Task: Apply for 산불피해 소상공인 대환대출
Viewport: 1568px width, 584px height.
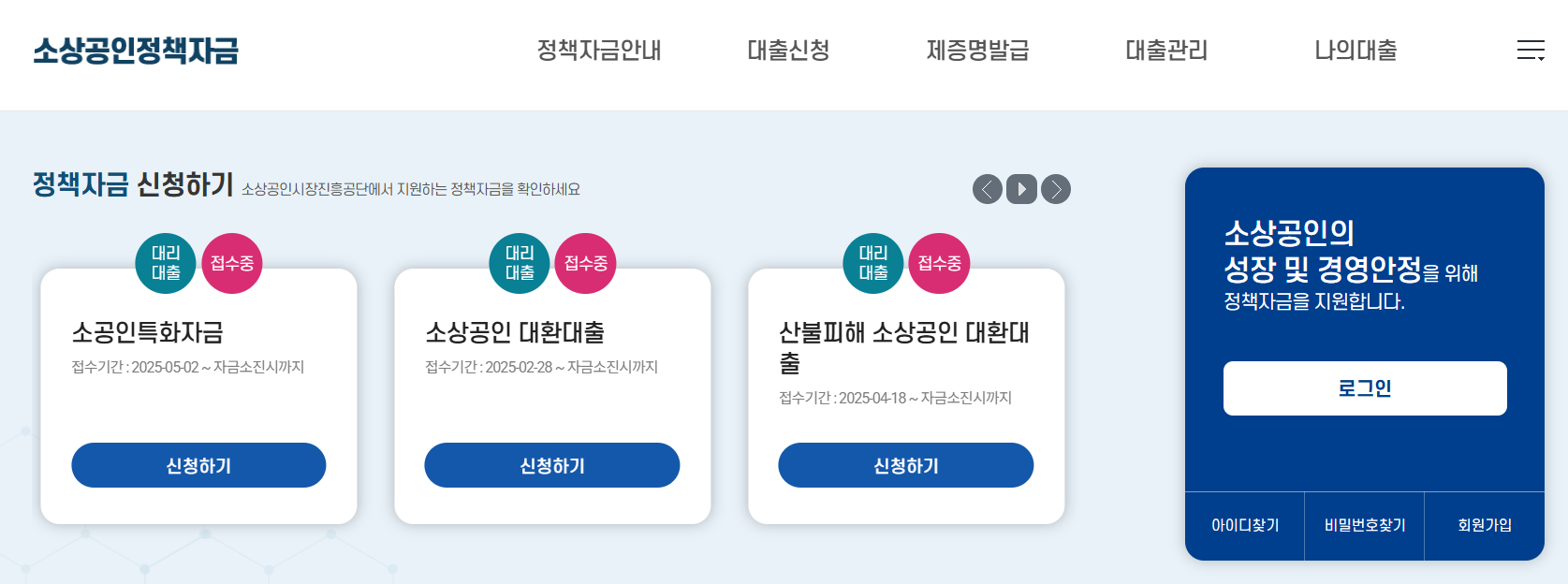Action: (x=905, y=465)
